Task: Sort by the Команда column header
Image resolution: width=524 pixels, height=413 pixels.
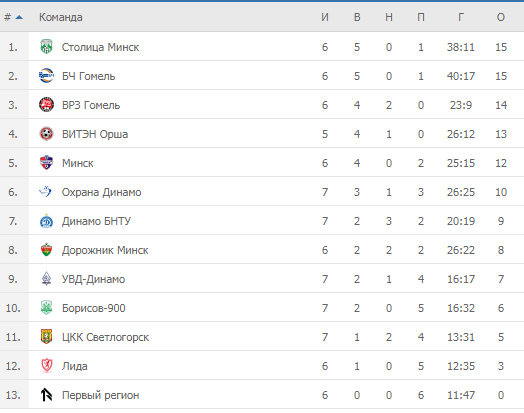Action: pos(60,17)
